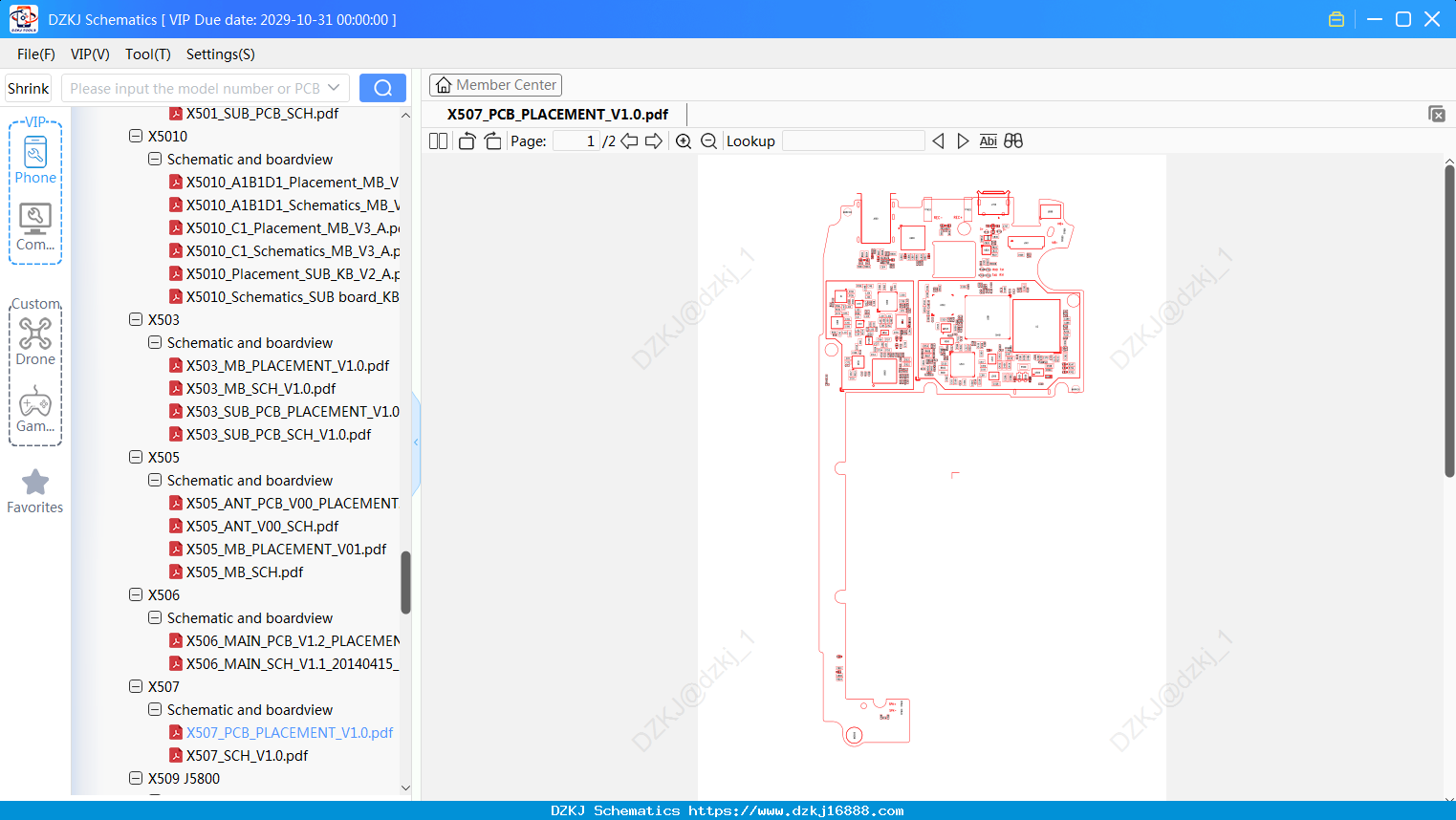
Task: Open the Drone category
Action: tap(35, 341)
